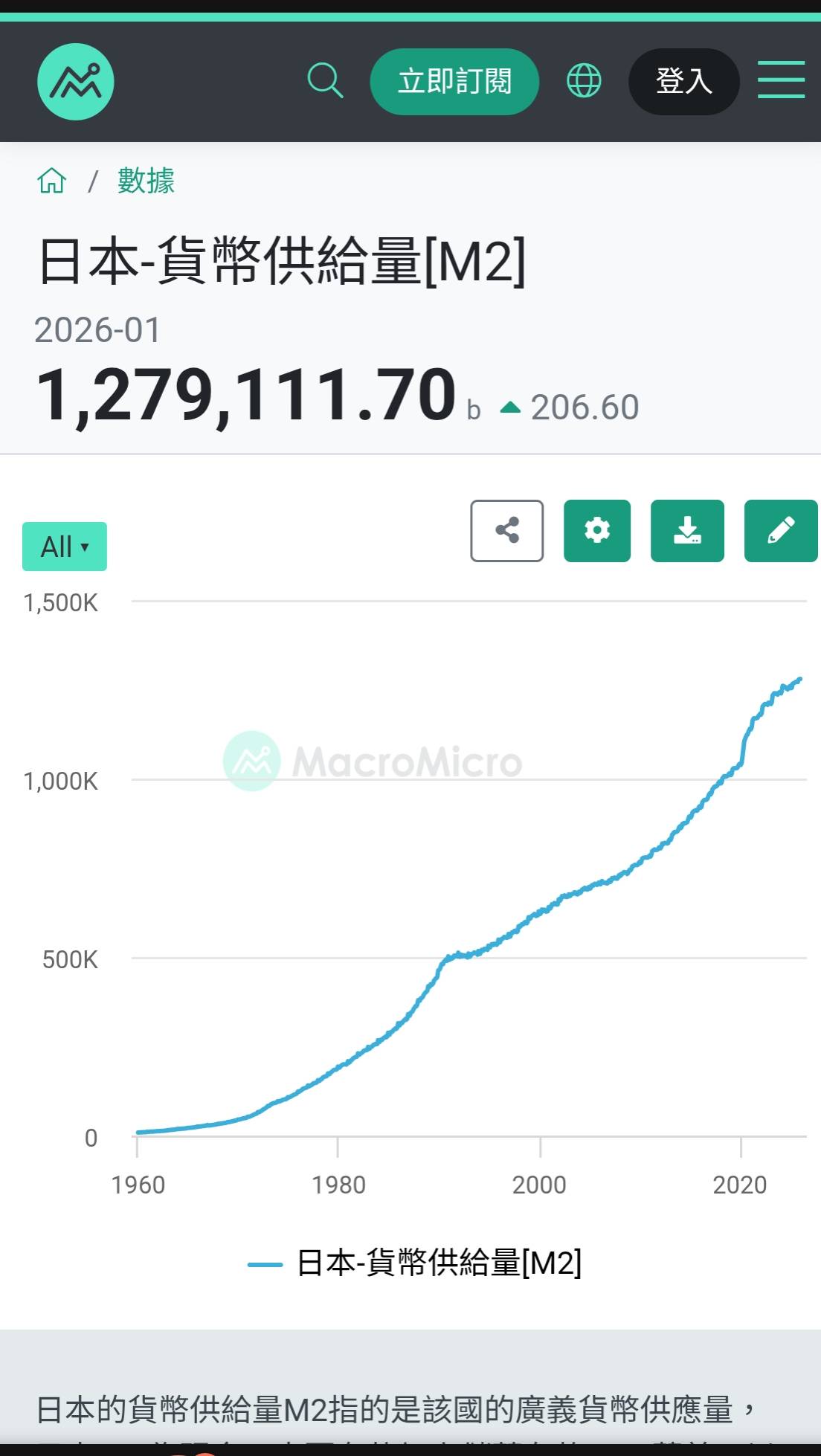The width and height of the screenshot is (821, 1456).
Task: Click the MacroMicro logo icon
Action: (75, 82)
